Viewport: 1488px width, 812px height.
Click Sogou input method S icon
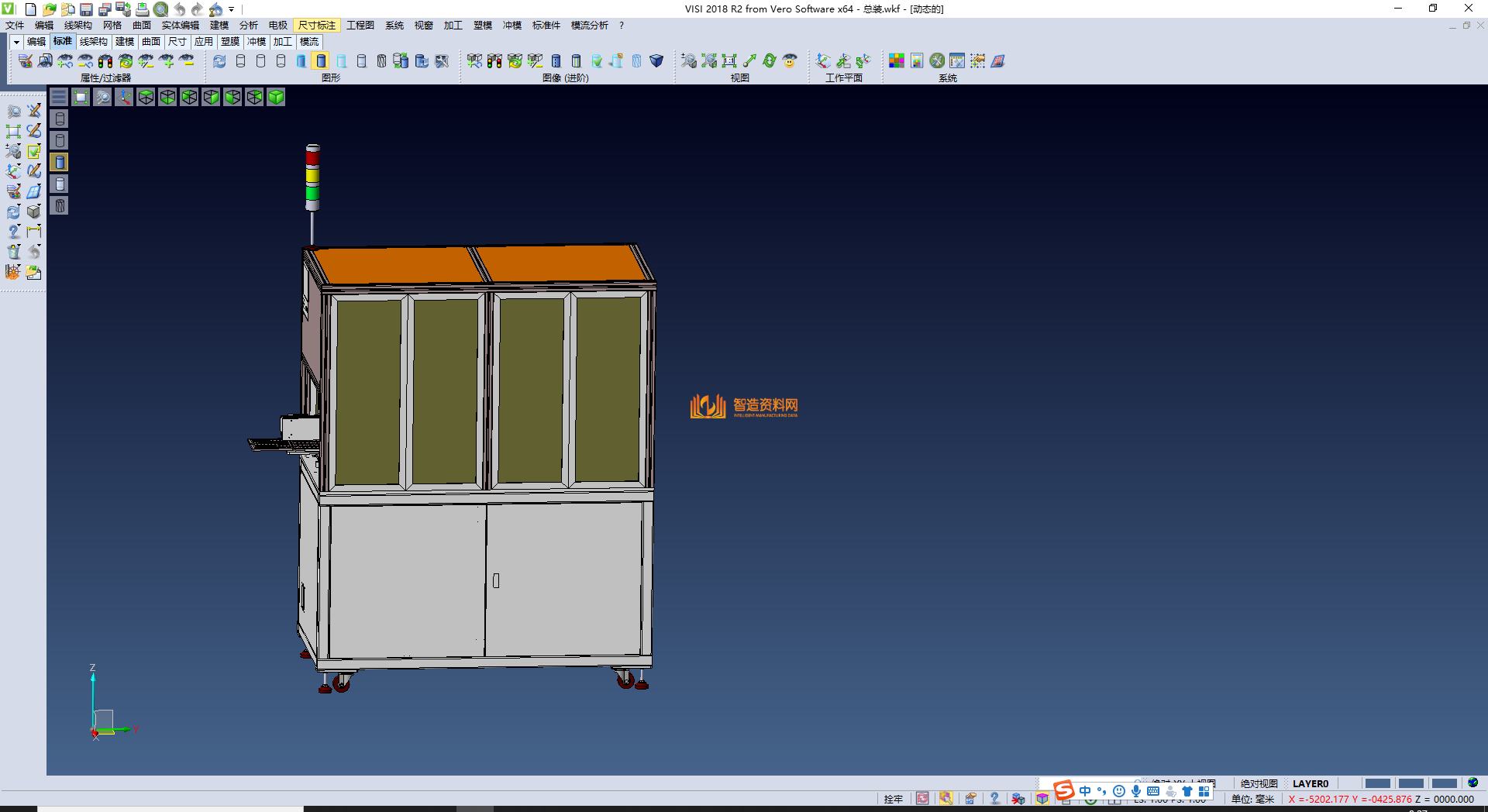pos(1064,790)
